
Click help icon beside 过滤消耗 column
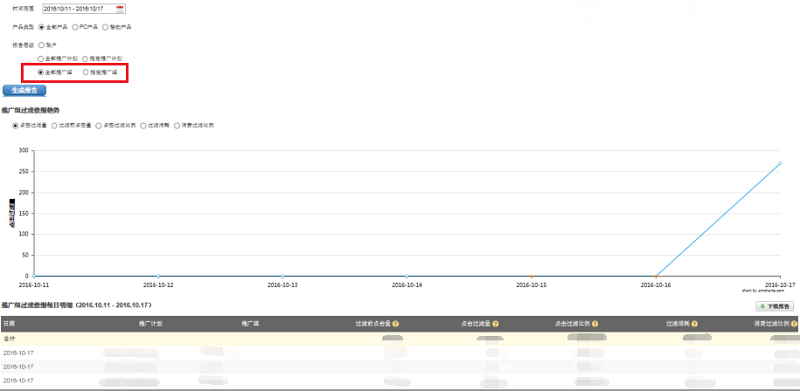pos(694,324)
